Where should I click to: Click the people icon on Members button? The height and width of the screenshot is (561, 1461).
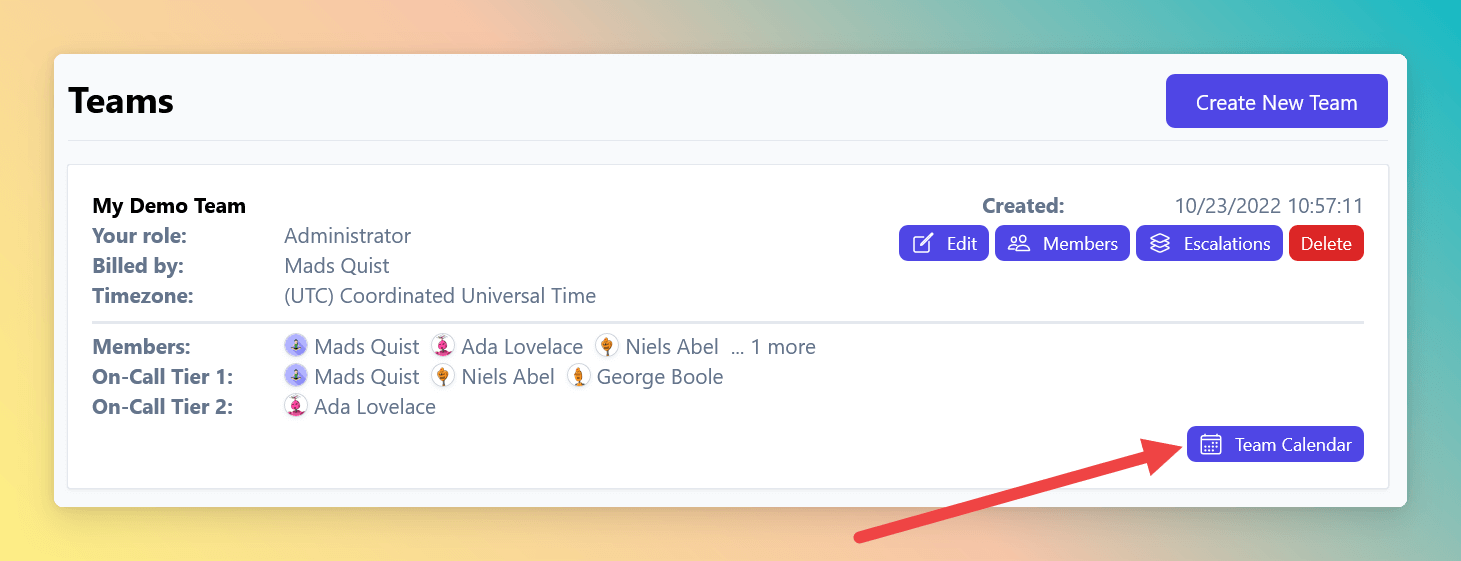point(1019,243)
